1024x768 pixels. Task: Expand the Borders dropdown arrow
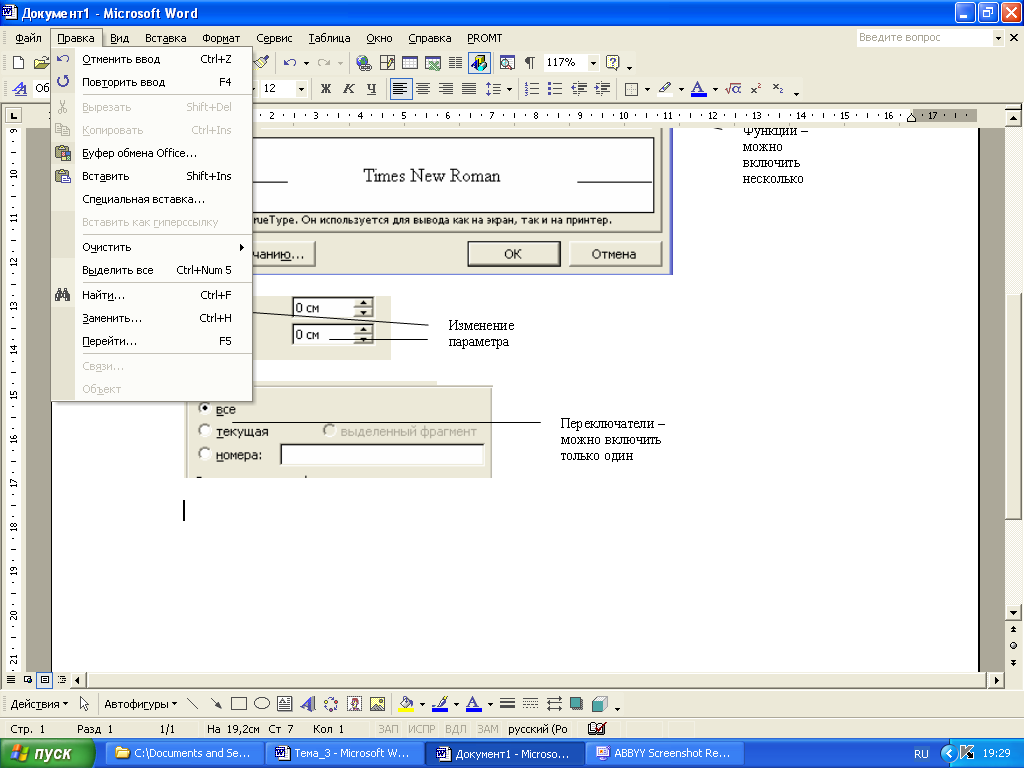click(647, 89)
